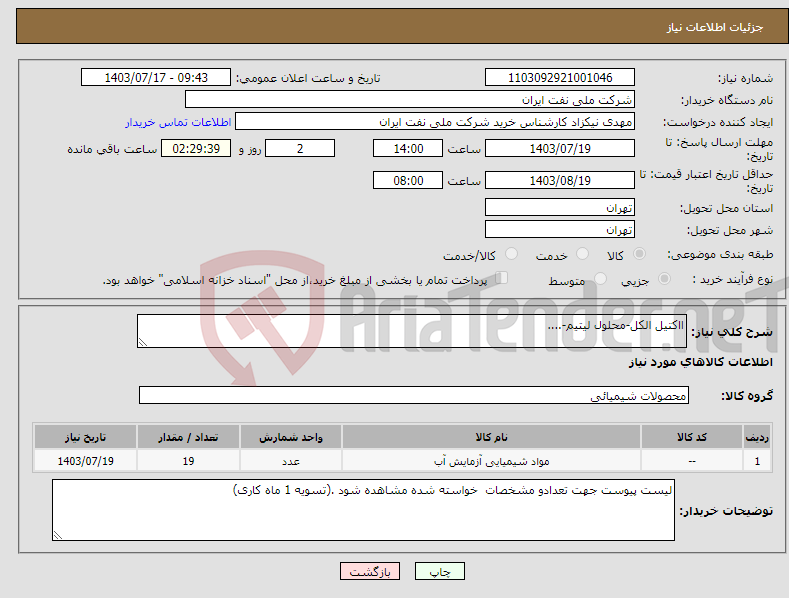Click the delivery province field تهران
This screenshot has height=598, width=789.
click(x=560, y=207)
